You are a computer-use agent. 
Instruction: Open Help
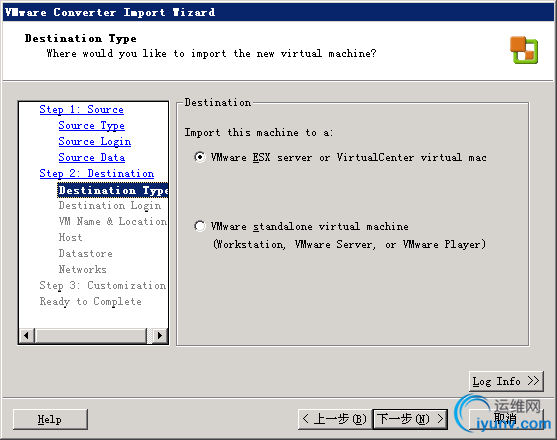coord(50,419)
